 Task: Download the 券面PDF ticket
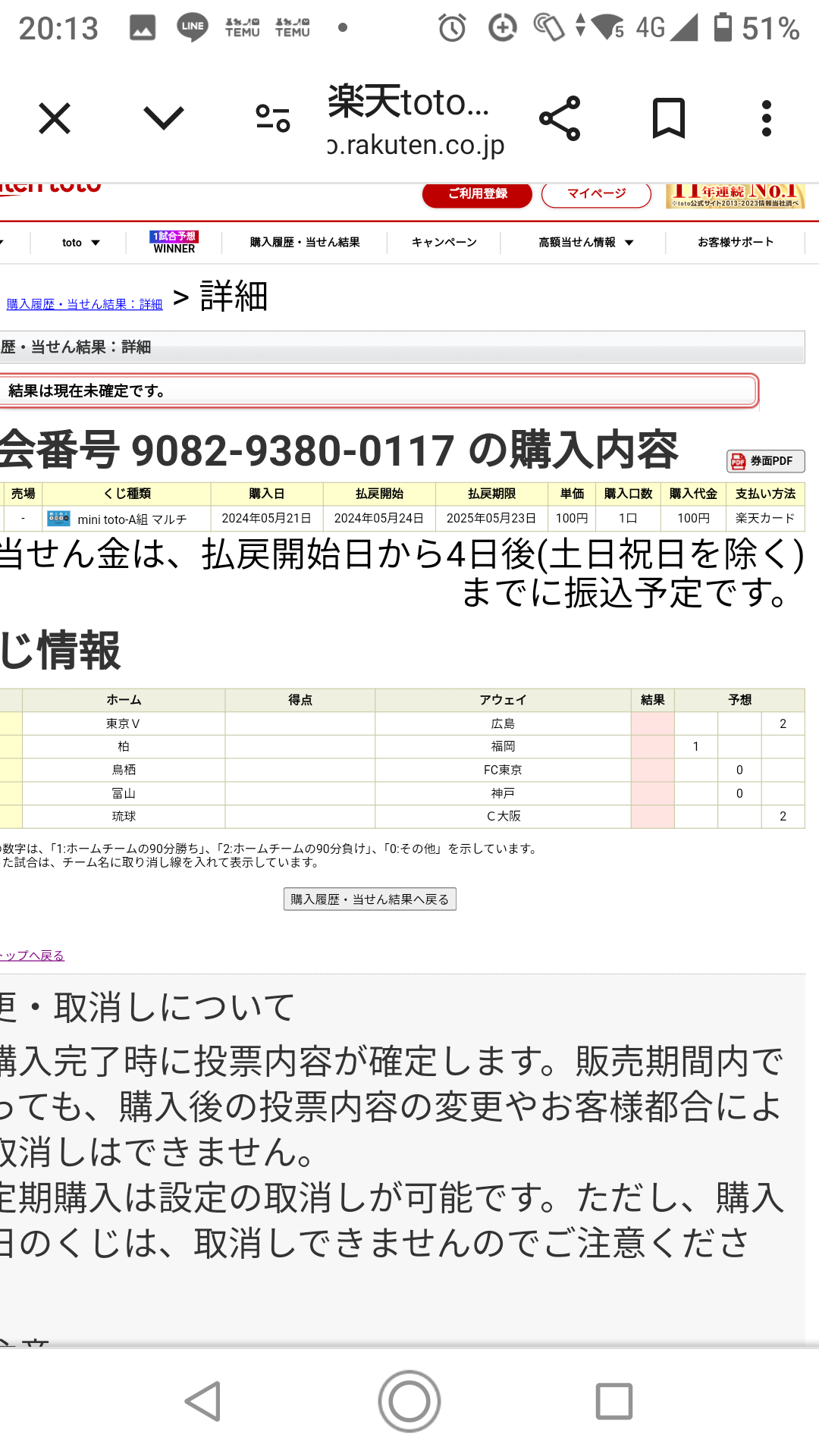[765, 461]
